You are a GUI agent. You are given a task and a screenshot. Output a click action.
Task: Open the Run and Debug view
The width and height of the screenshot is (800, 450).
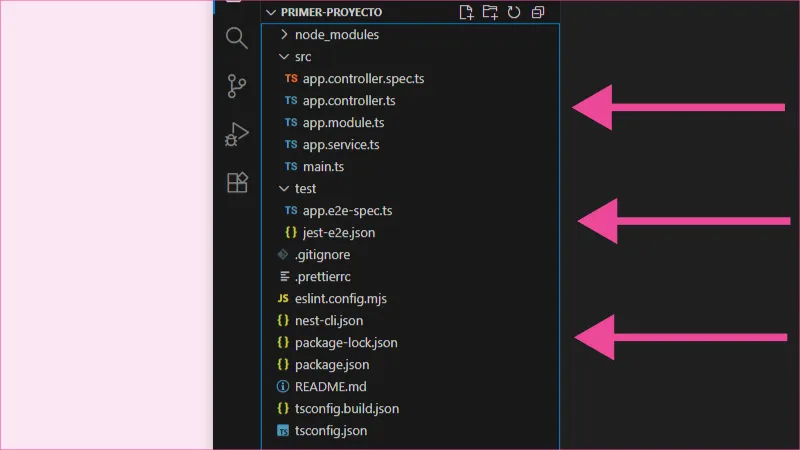[237, 134]
